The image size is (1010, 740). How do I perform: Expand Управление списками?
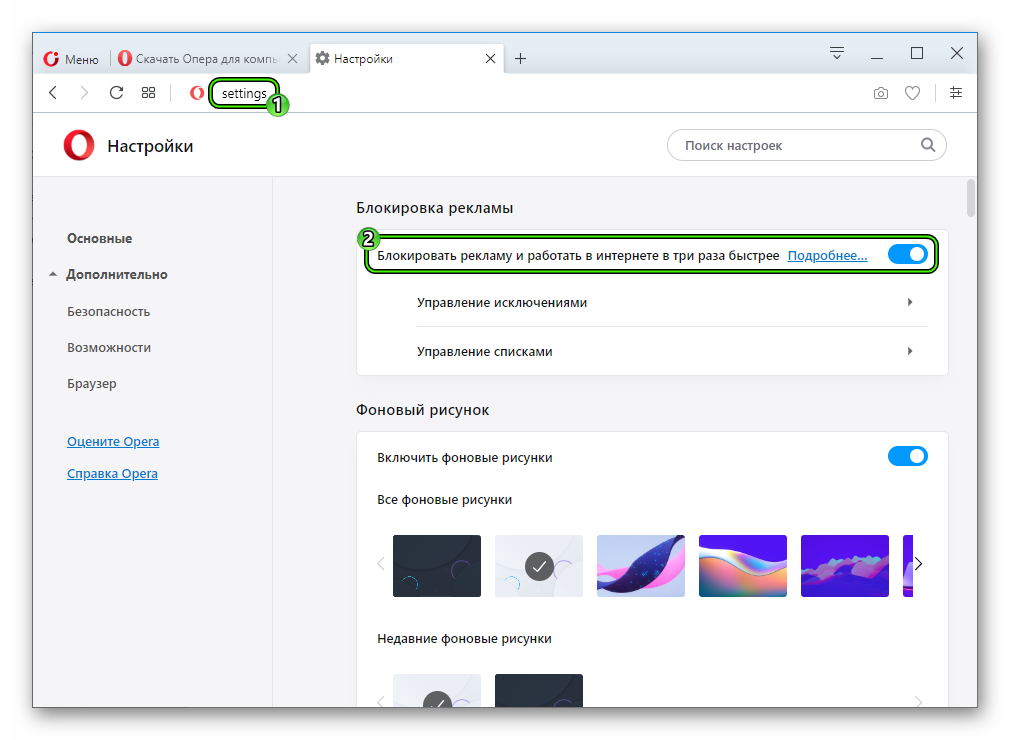[x=672, y=352]
